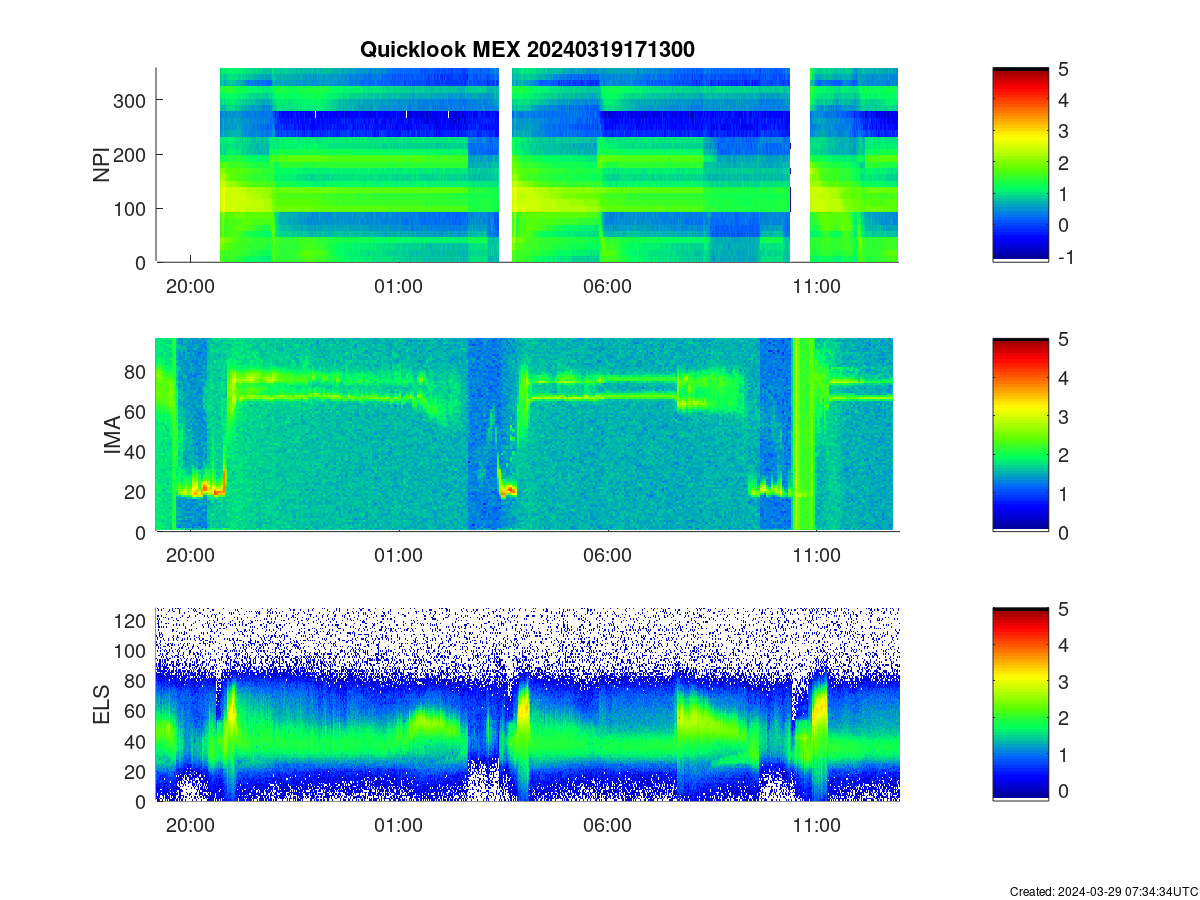Select the NPI y-axis label
The width and height of the screenshot is (1200, 900).
pos(101,165)
